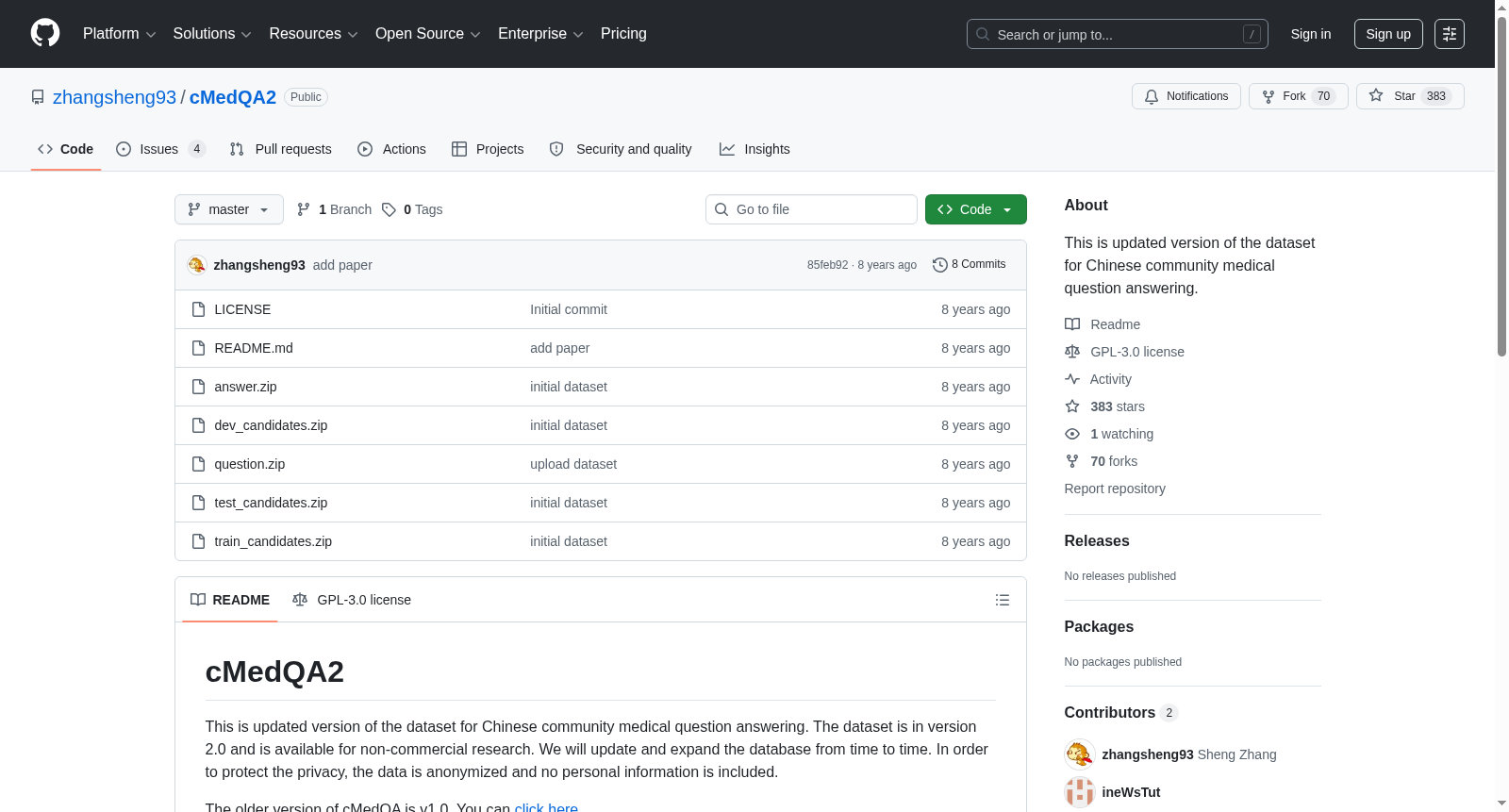Expand the Resources menu

coord(314,34)
